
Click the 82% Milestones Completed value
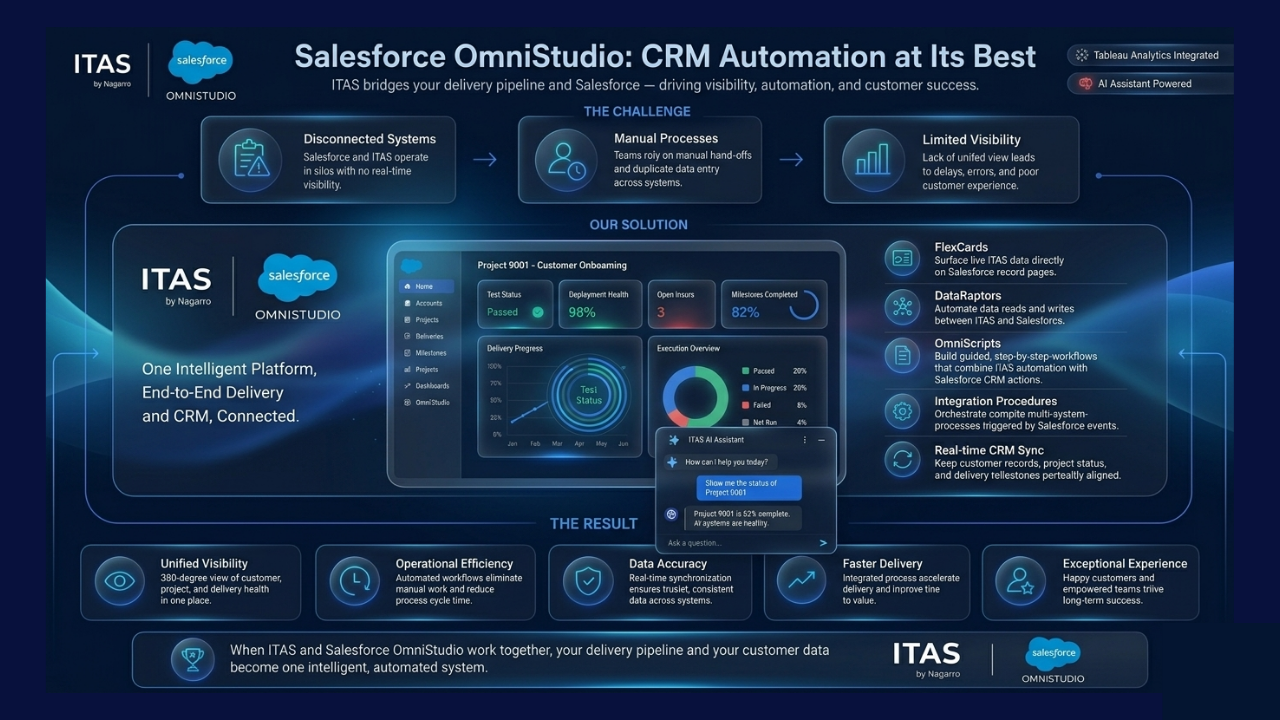745,312
